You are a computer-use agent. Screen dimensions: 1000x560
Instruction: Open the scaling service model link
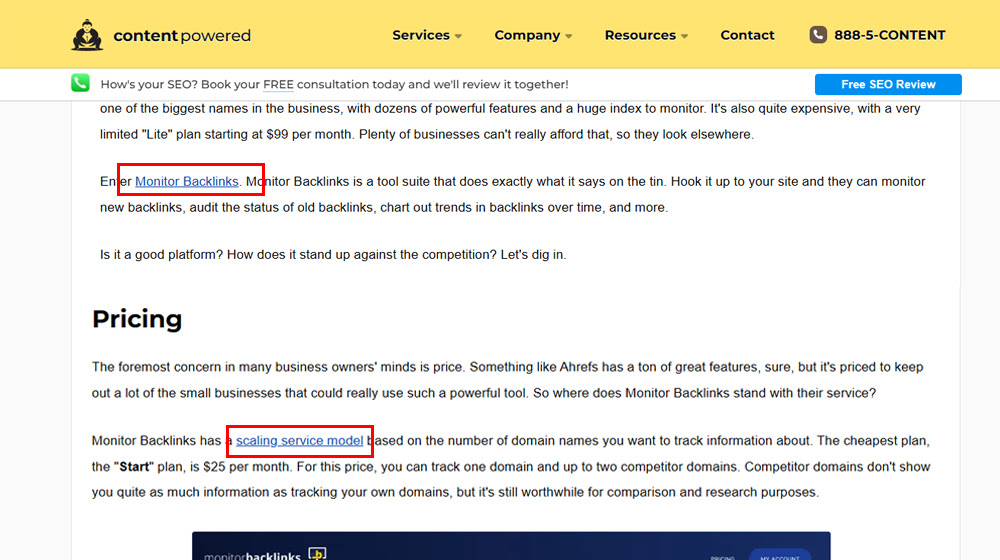click(x=299, y=441)
